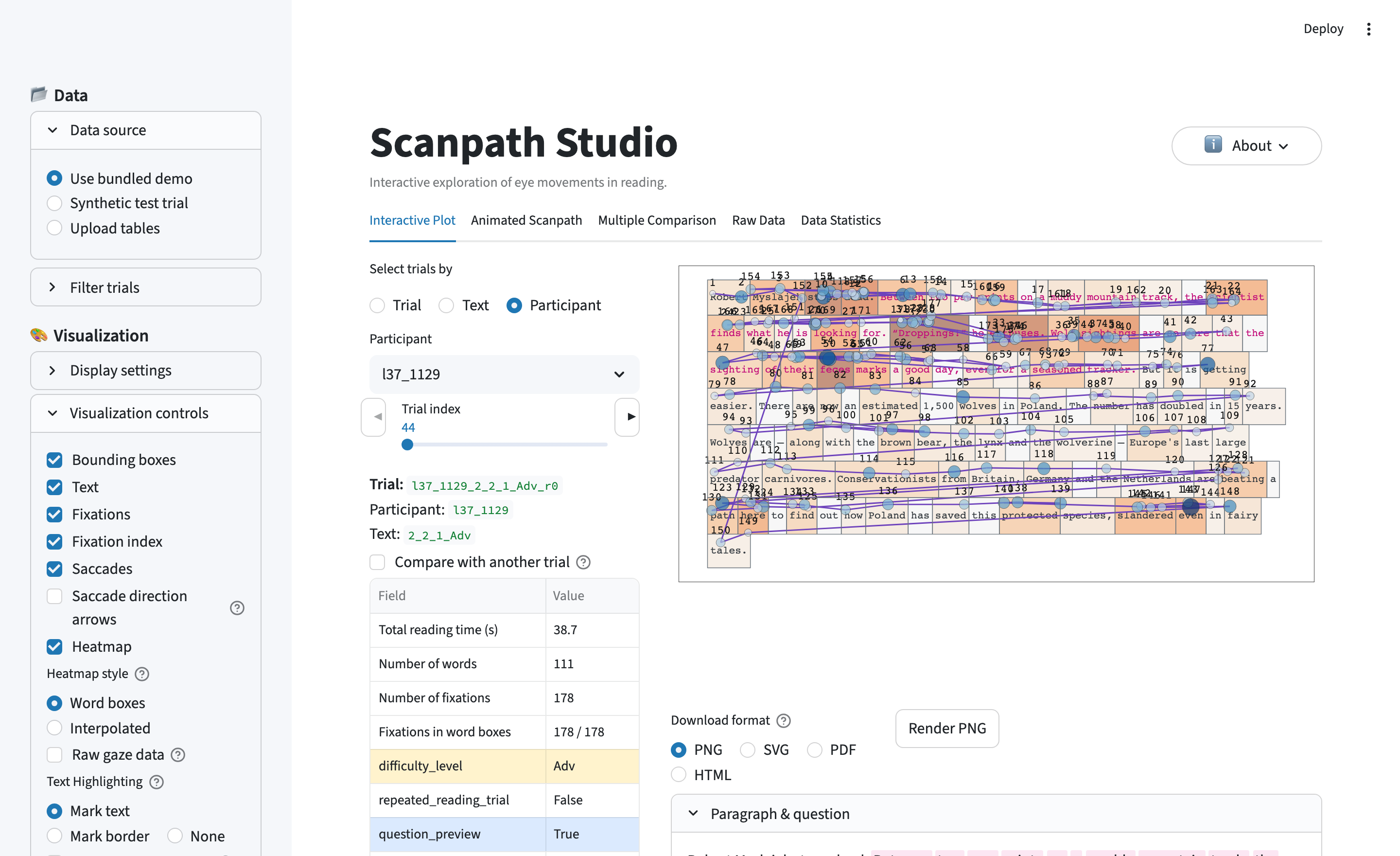Click the scanpath plot image
Screen dimensions: 1400x856
click(996, 424)
